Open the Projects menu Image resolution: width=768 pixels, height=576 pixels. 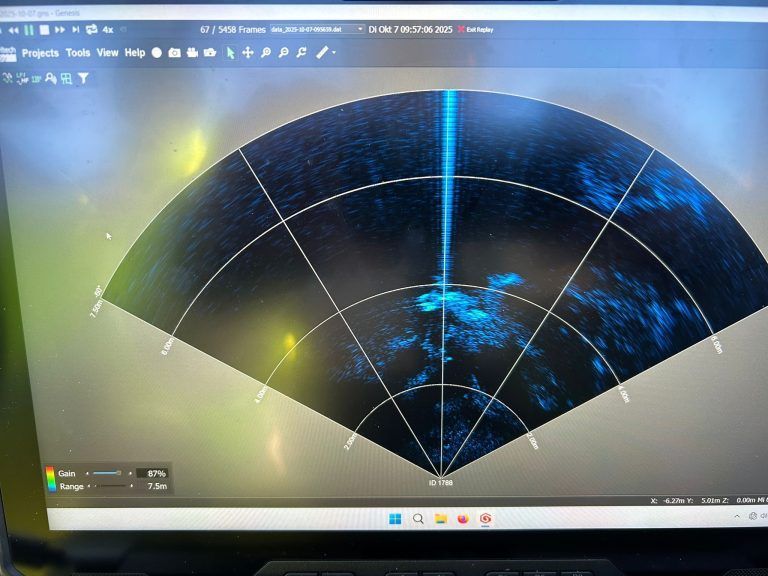[x=40, y=53]
